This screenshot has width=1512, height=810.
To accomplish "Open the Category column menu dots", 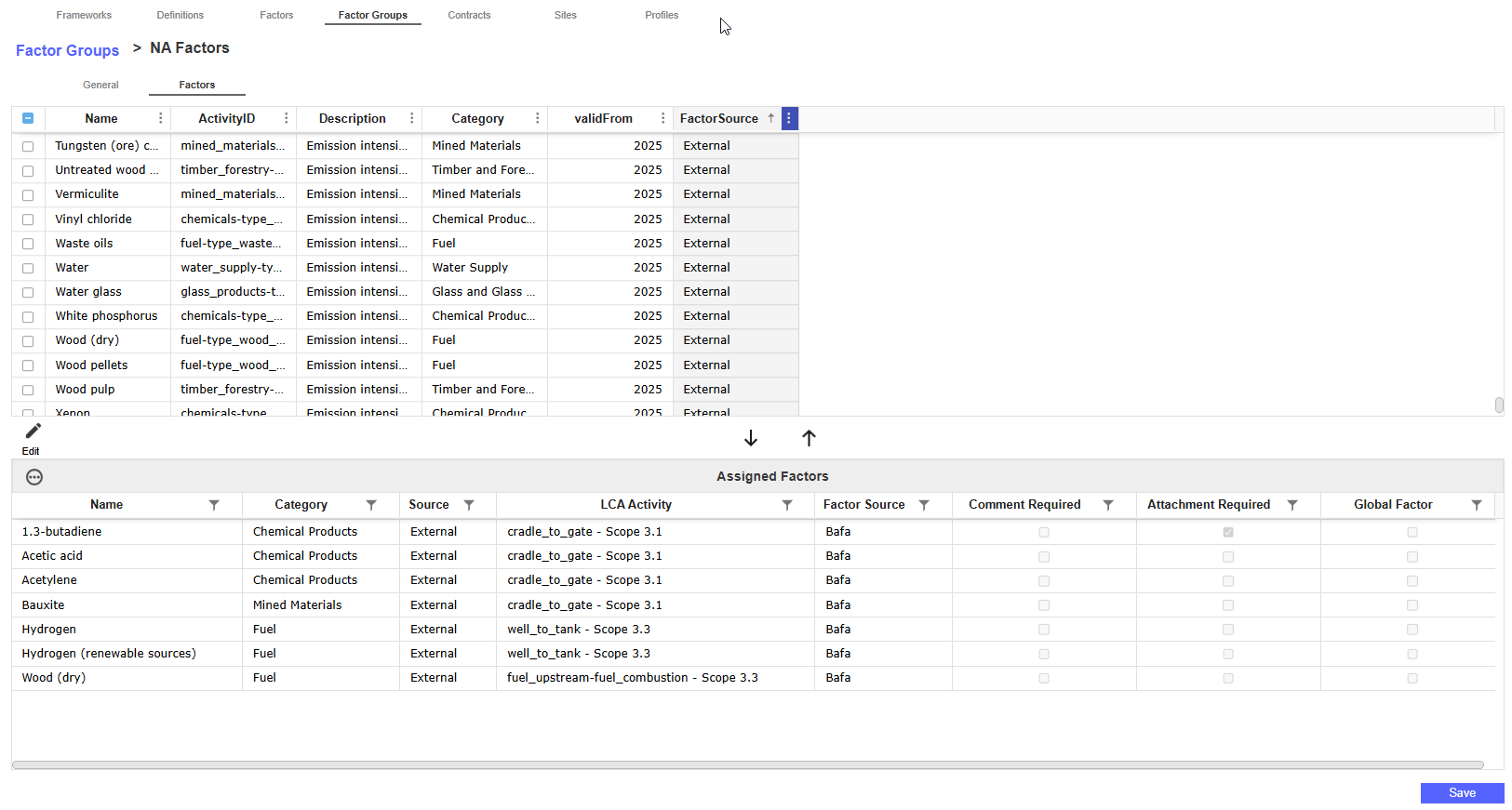I will tap(538, 118).
